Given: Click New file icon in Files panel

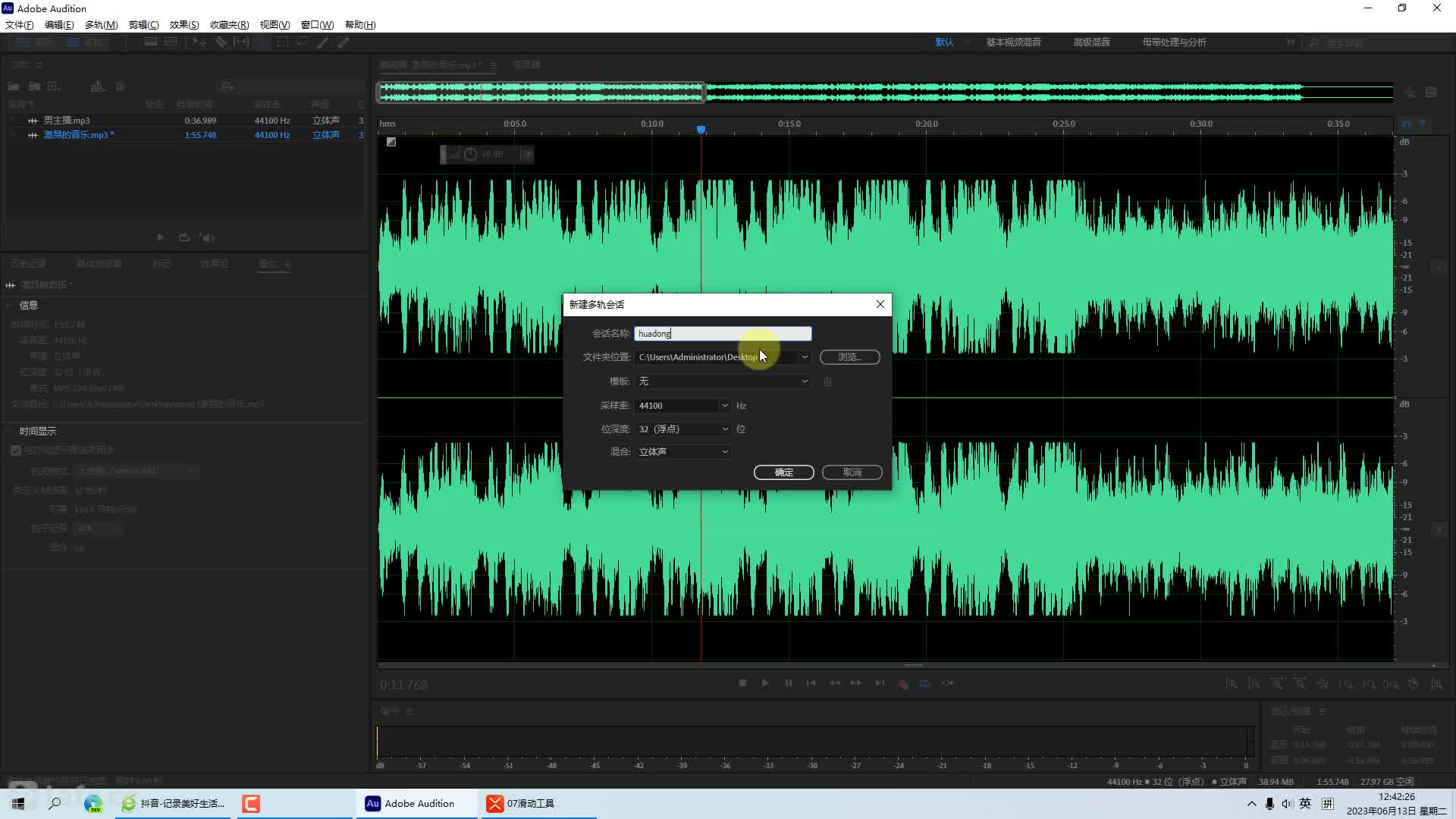Looking at the screenshot, I should point(54,86).
